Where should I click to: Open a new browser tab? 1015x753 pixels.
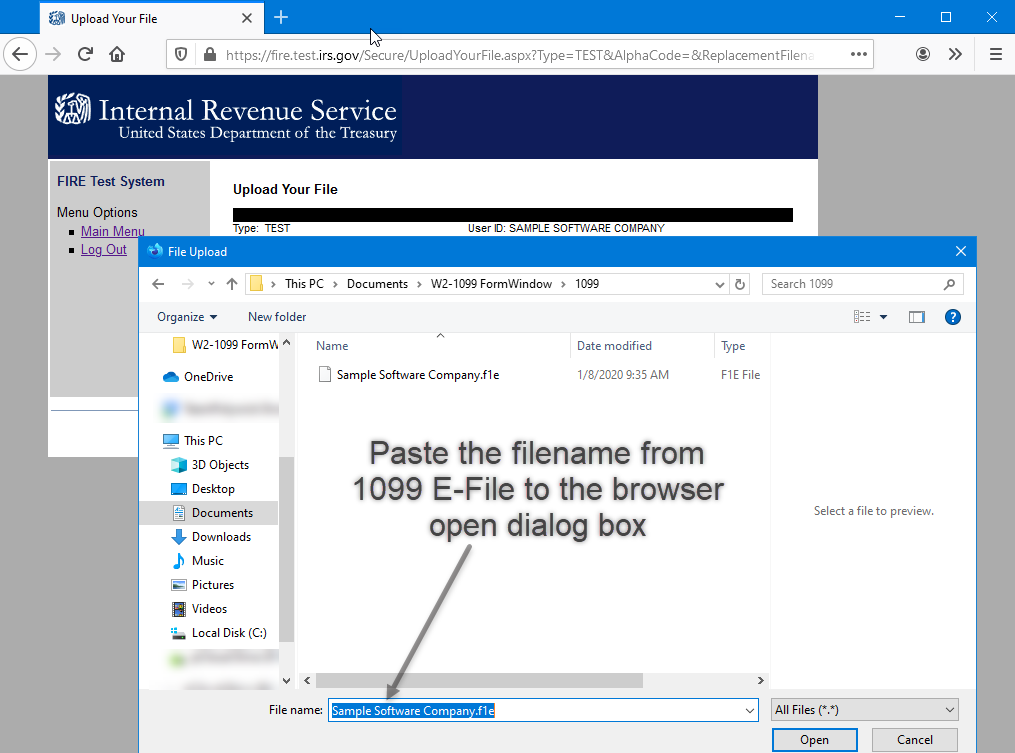coord(281,18)
